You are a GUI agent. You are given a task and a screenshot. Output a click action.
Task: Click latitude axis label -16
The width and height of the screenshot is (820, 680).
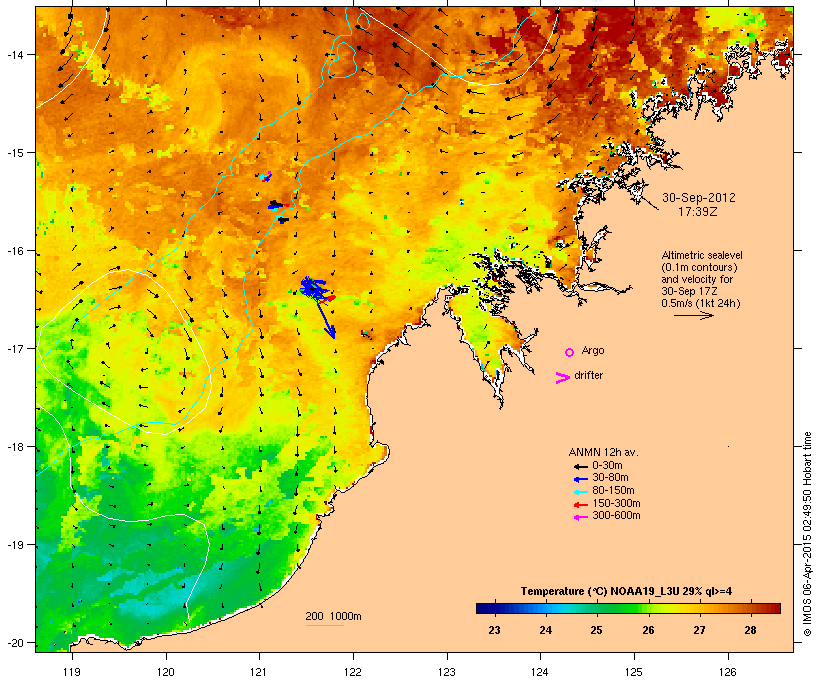tap(15, 251)
